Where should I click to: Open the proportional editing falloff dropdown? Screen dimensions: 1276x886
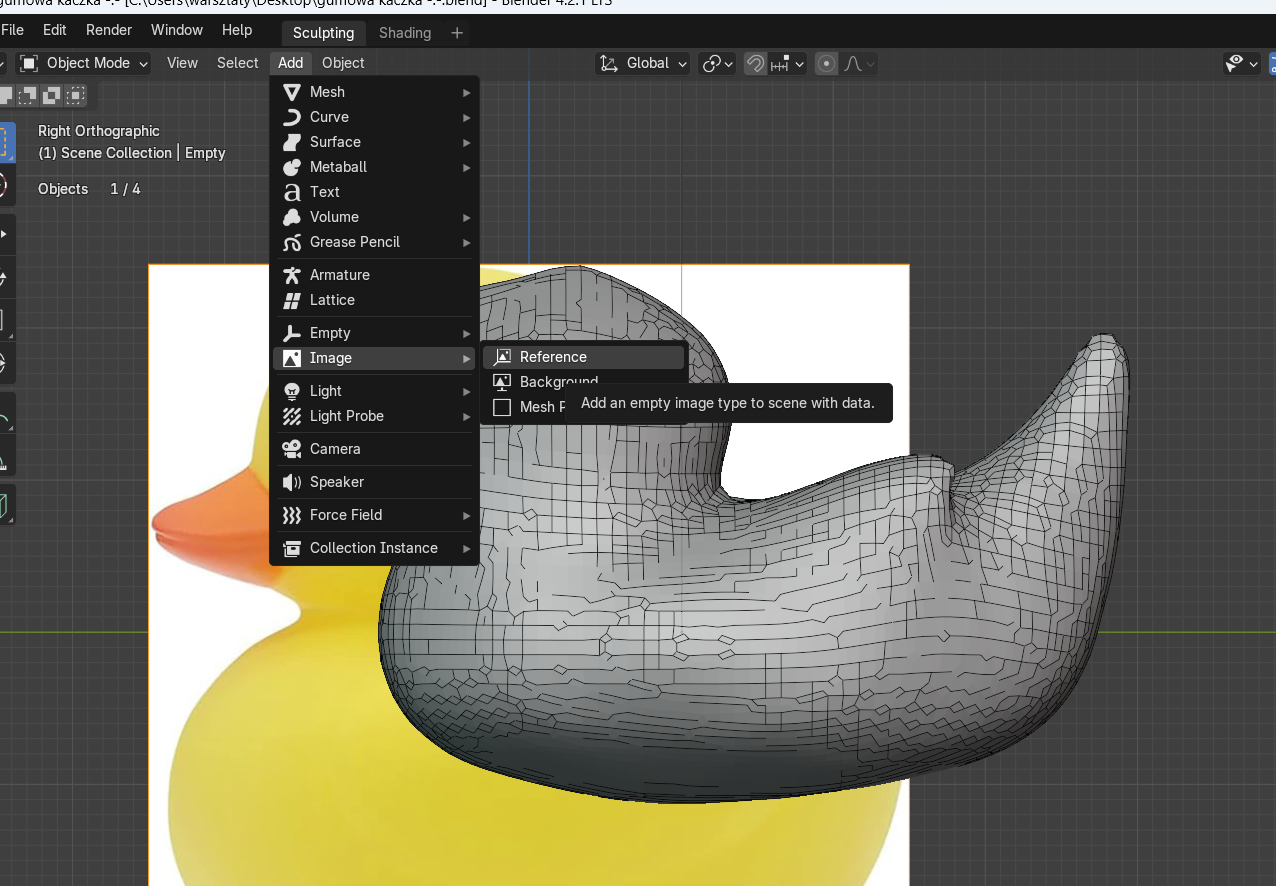click(859, 64)
